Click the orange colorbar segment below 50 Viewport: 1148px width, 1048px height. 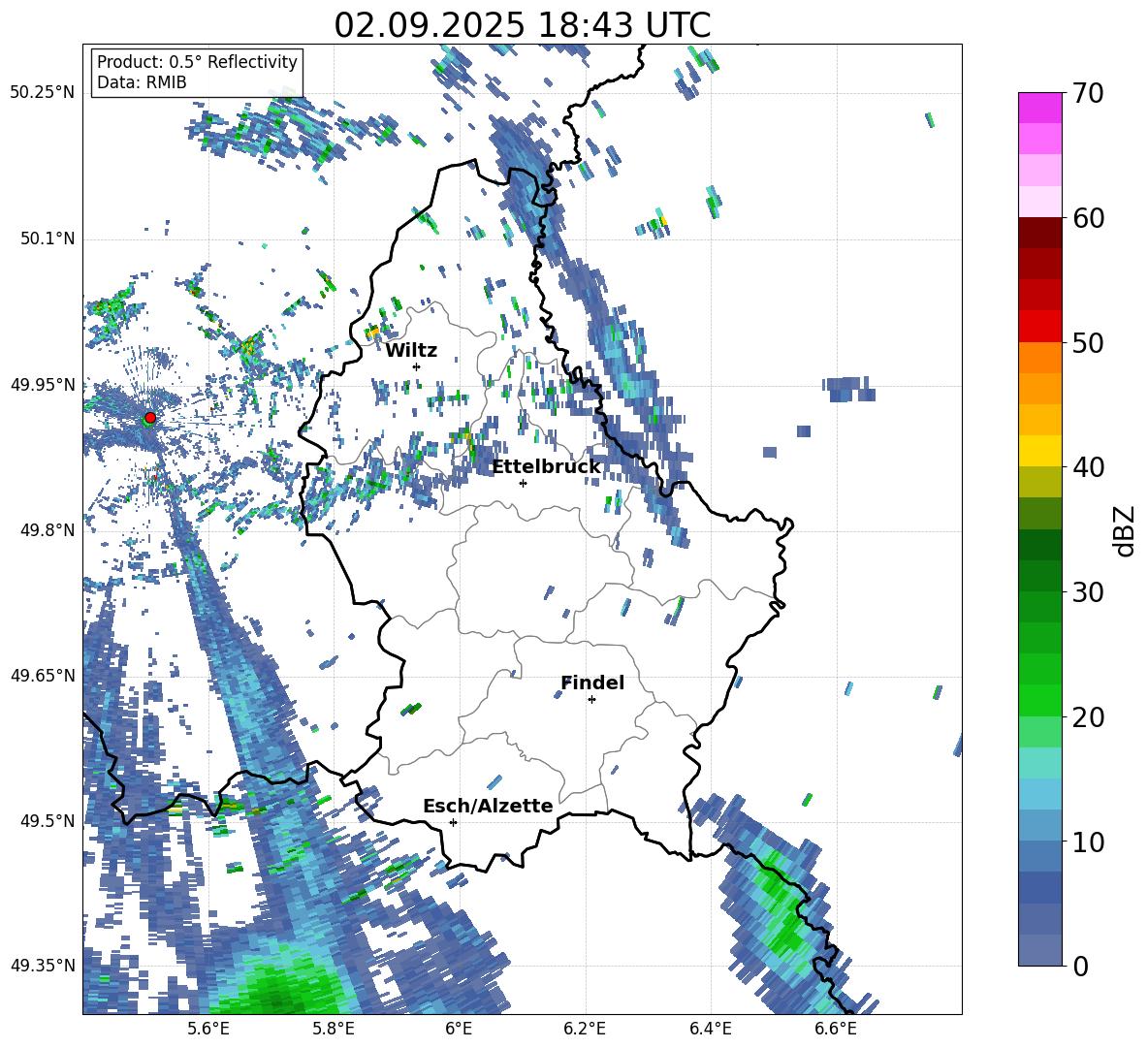tap(1039, 357)
